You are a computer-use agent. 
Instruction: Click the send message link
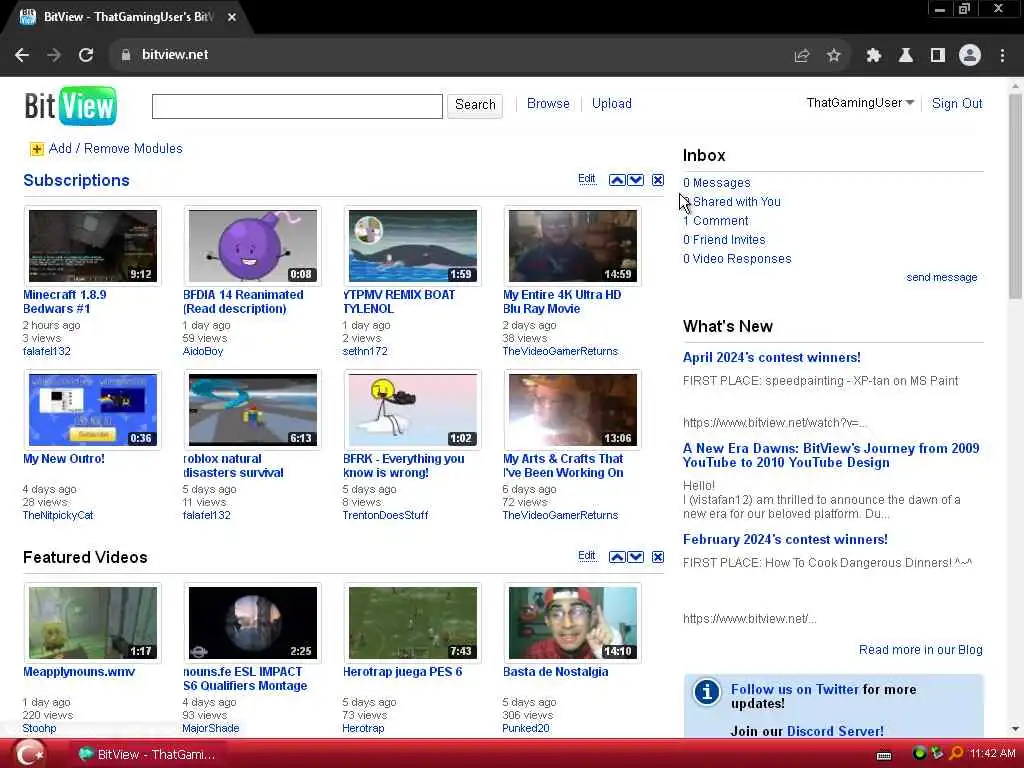pos(942,278)
